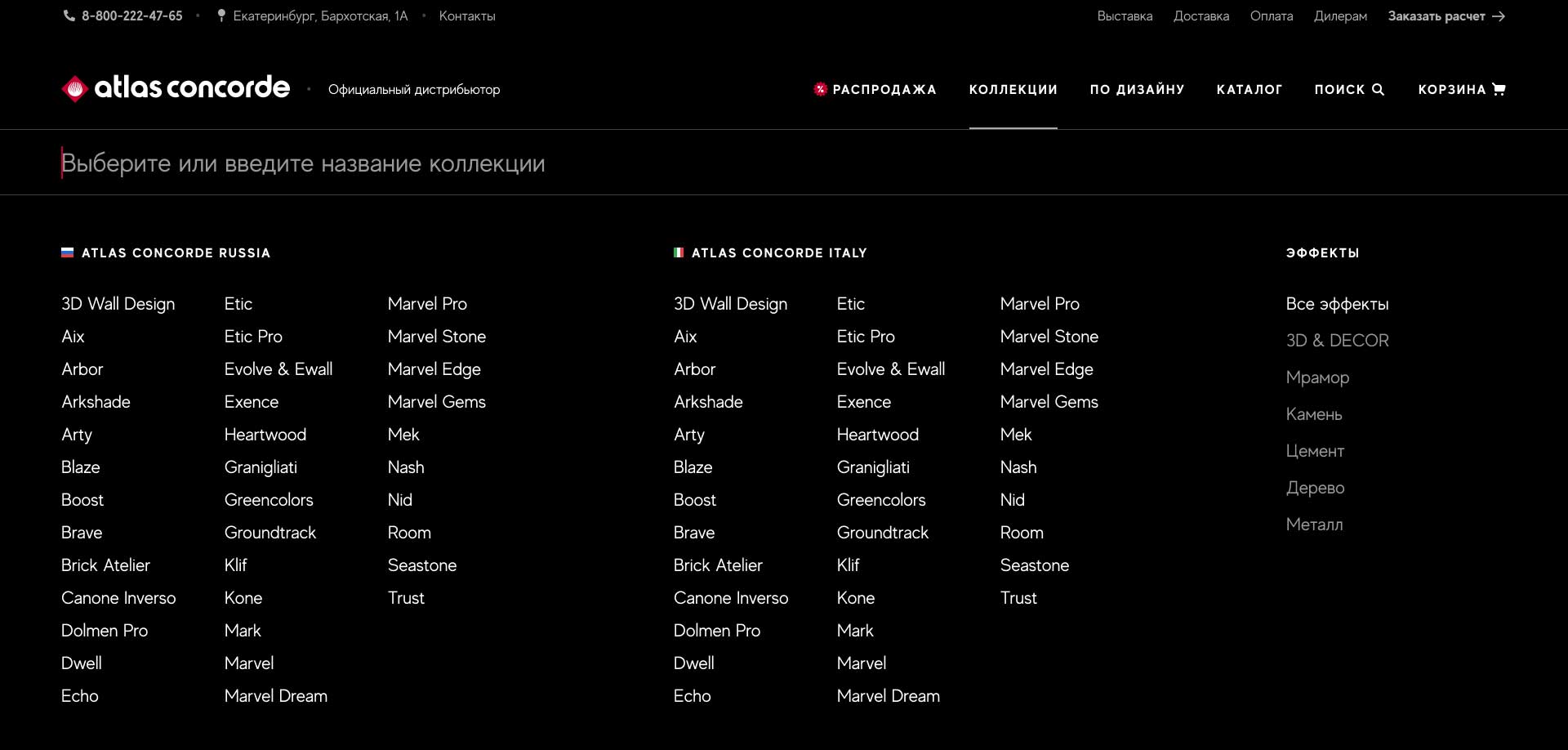Open the Выставка link
The image size is (1568, 750).
[1125, 16]
